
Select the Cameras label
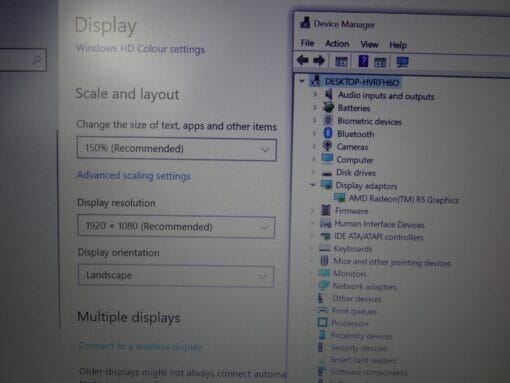click(x=352, y=147)
